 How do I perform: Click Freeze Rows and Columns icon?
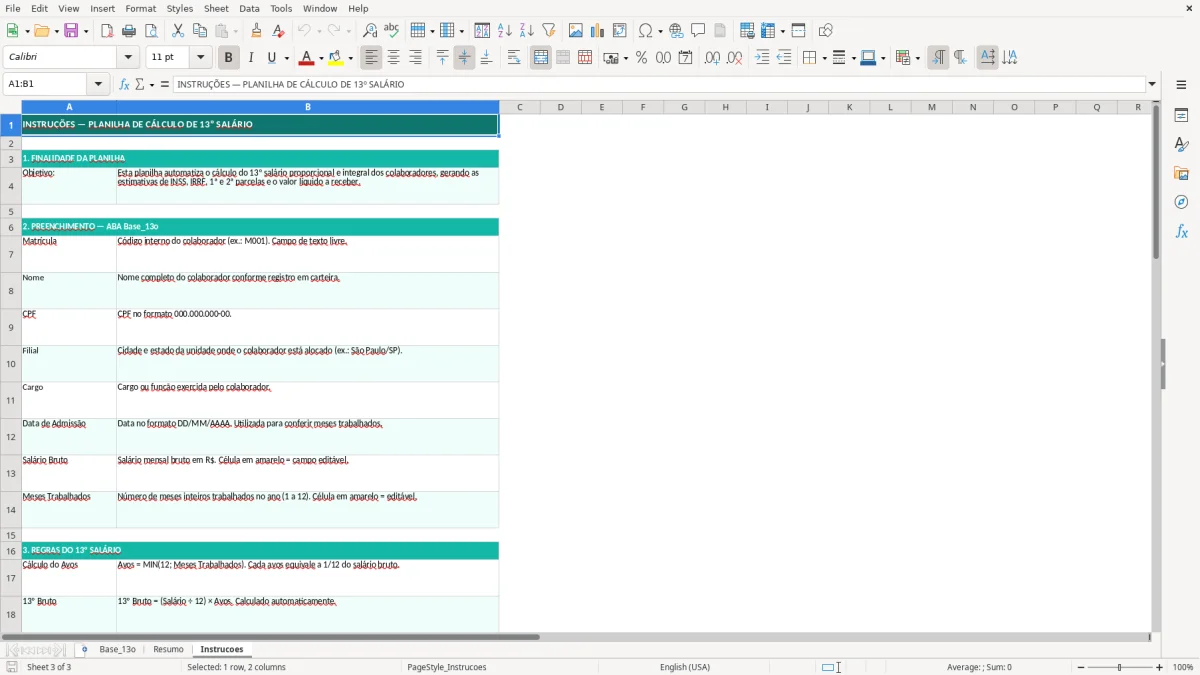(x=768, y=31)
